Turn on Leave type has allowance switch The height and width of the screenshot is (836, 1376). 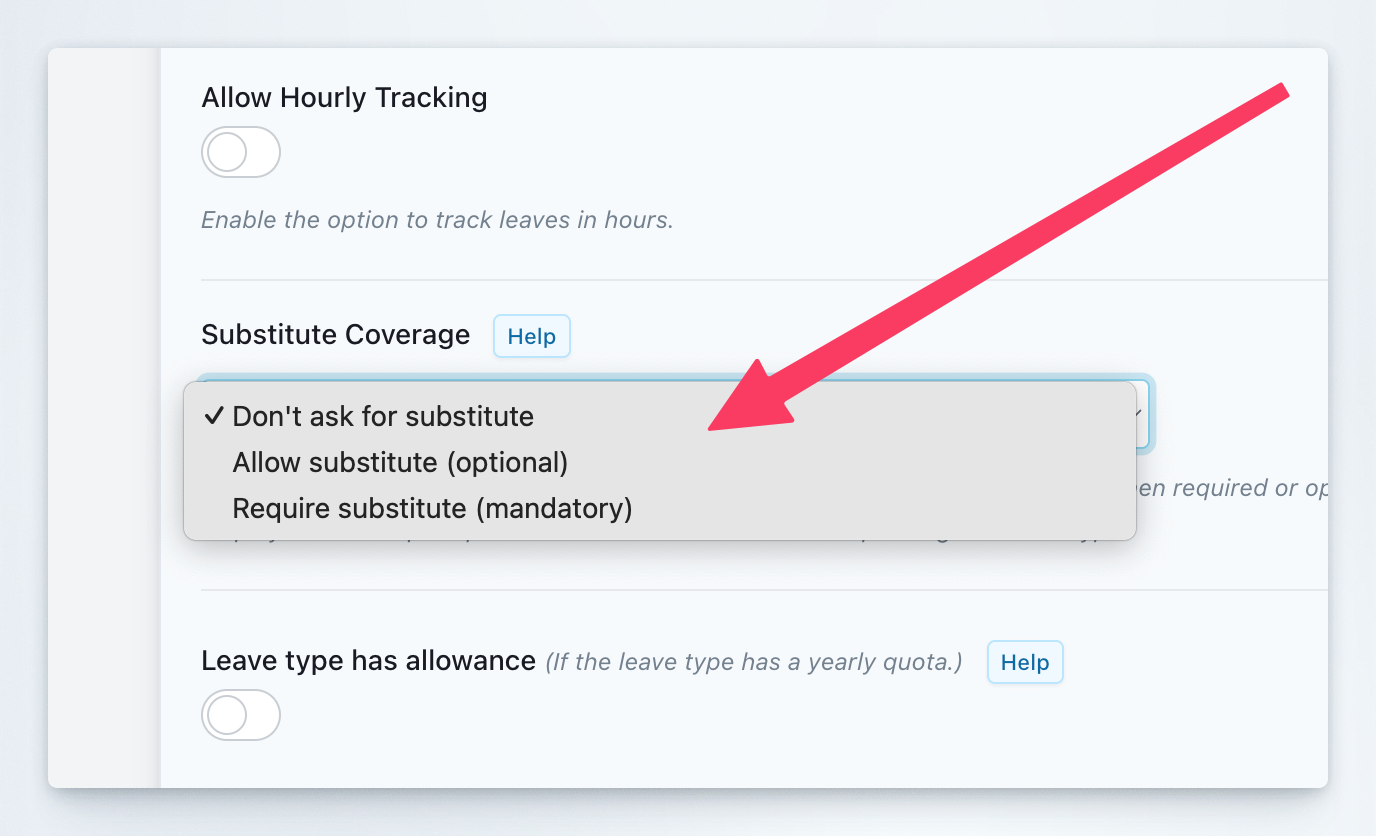(x=240, y=715)
